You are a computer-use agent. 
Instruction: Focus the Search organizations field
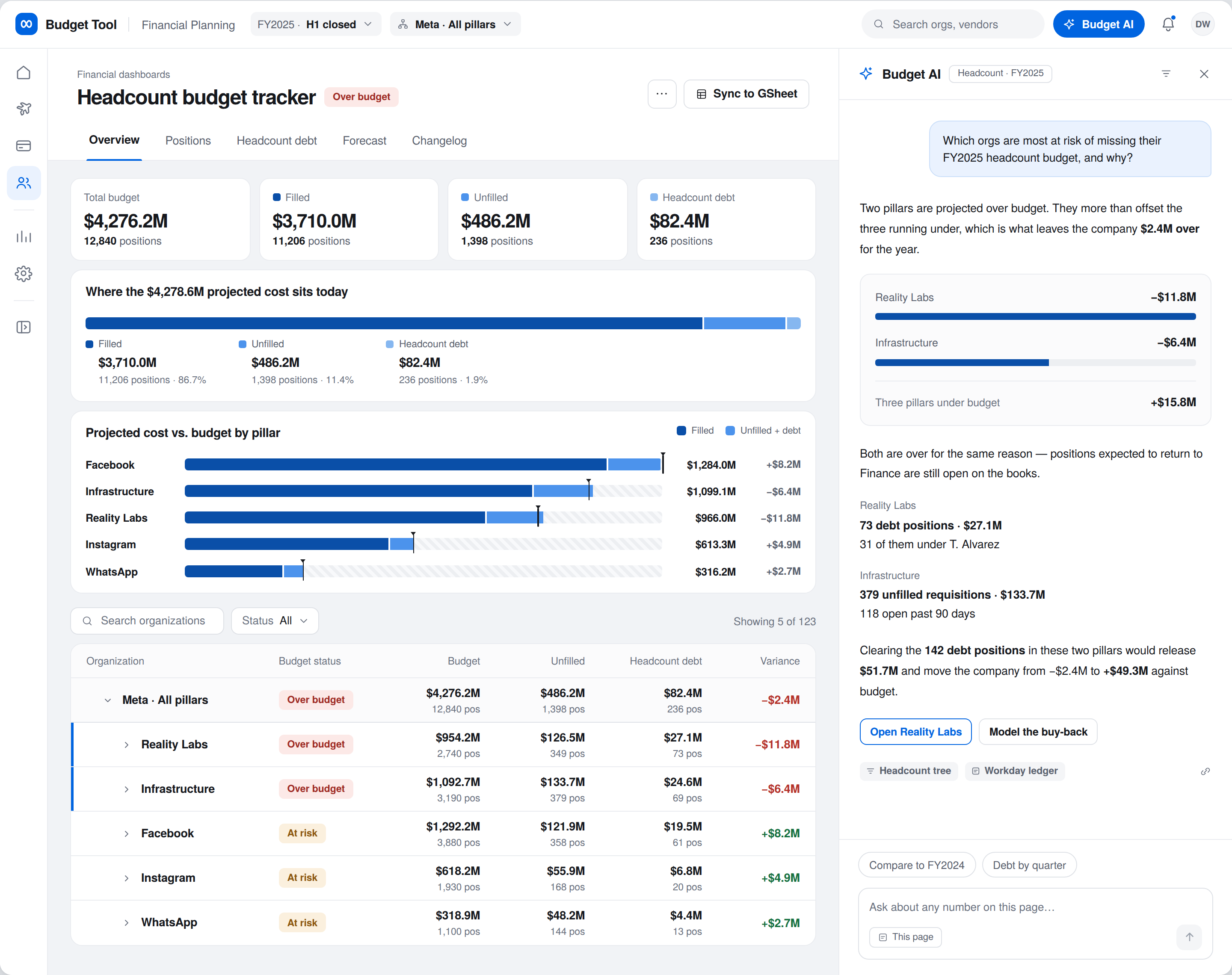click(x=147, y=620)
